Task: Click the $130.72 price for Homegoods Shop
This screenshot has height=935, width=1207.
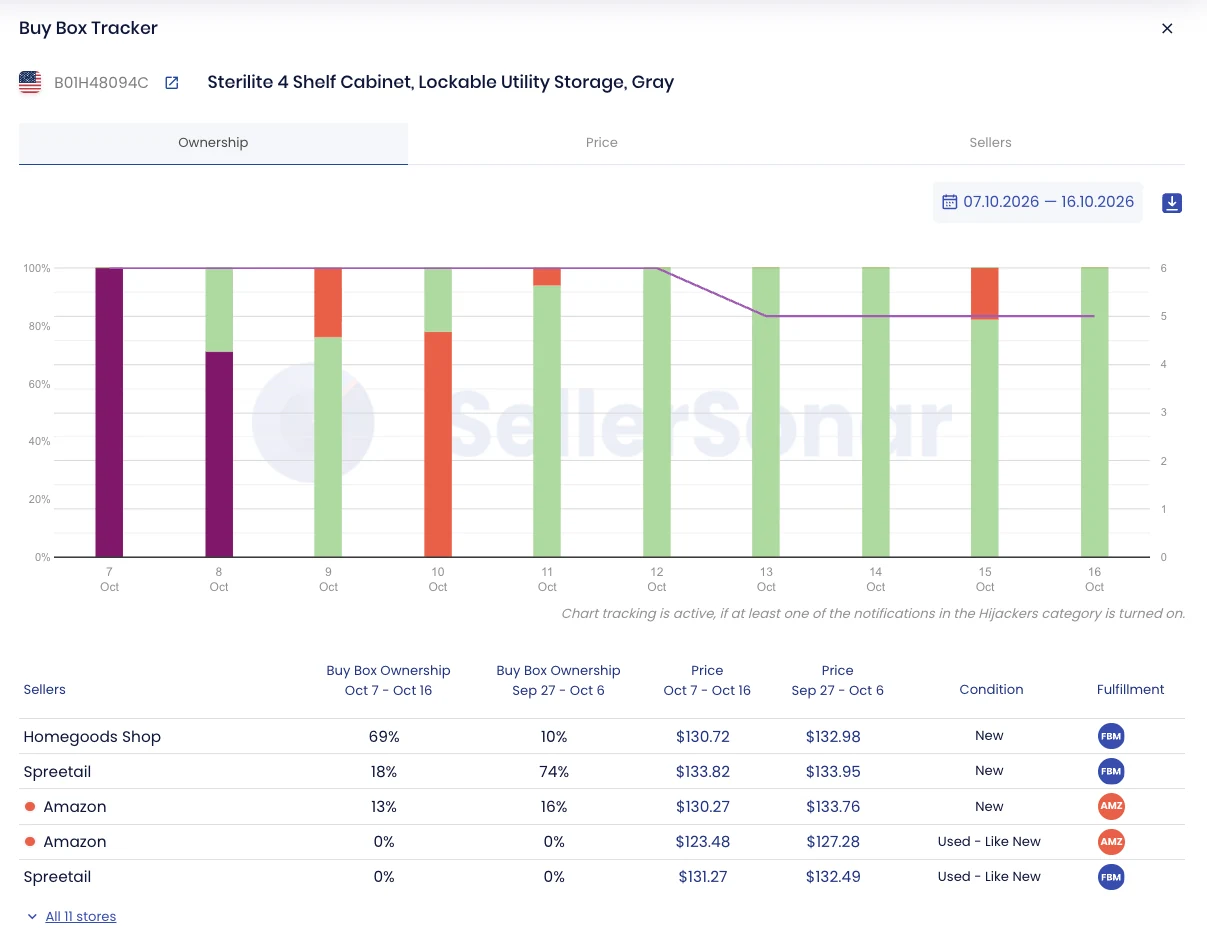Action: click(703, 737)
